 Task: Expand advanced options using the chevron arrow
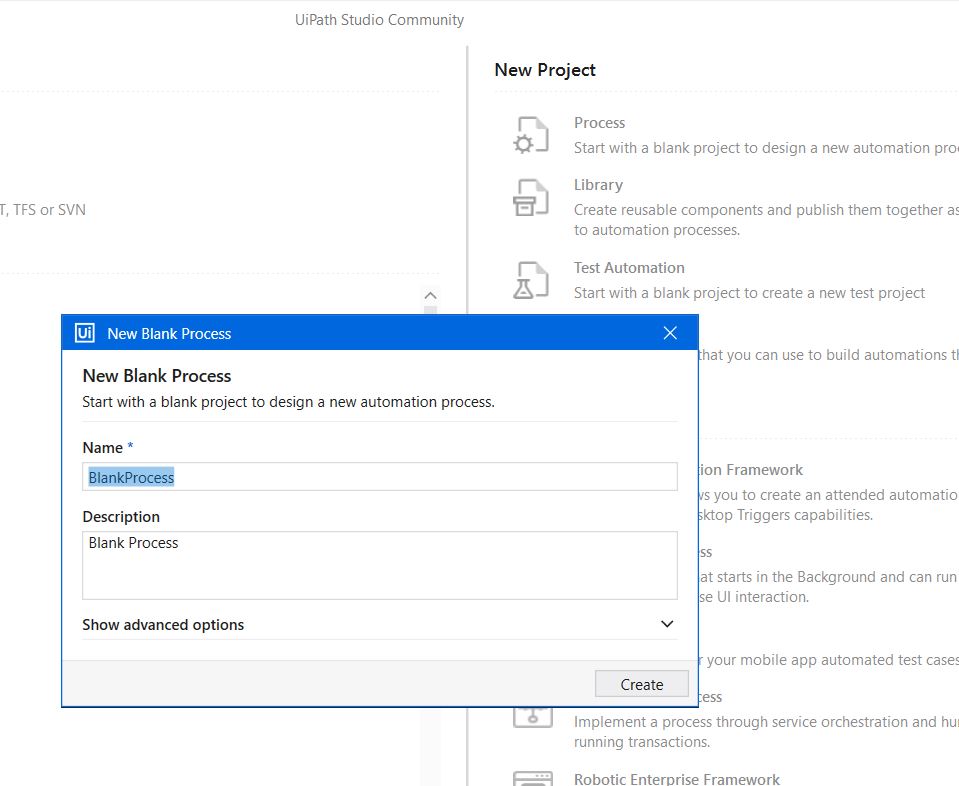(667, 624)
